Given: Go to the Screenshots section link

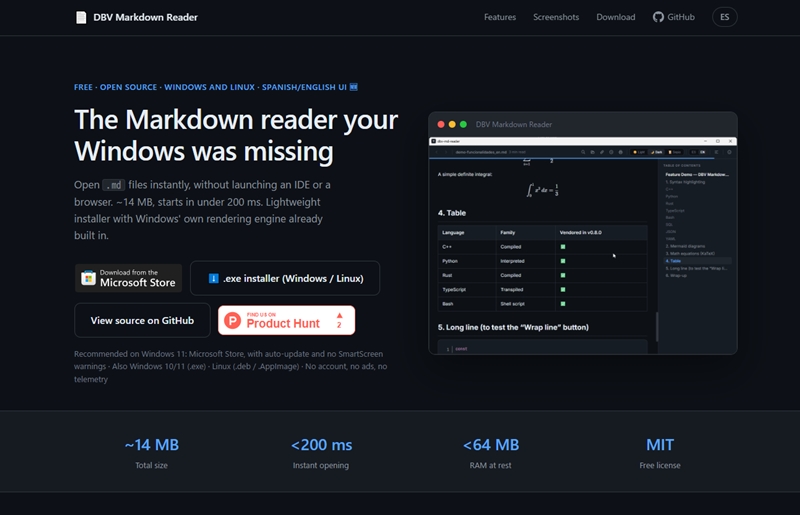Looking at the screenshot, I should pyautogui.click(x=556, y=17).
